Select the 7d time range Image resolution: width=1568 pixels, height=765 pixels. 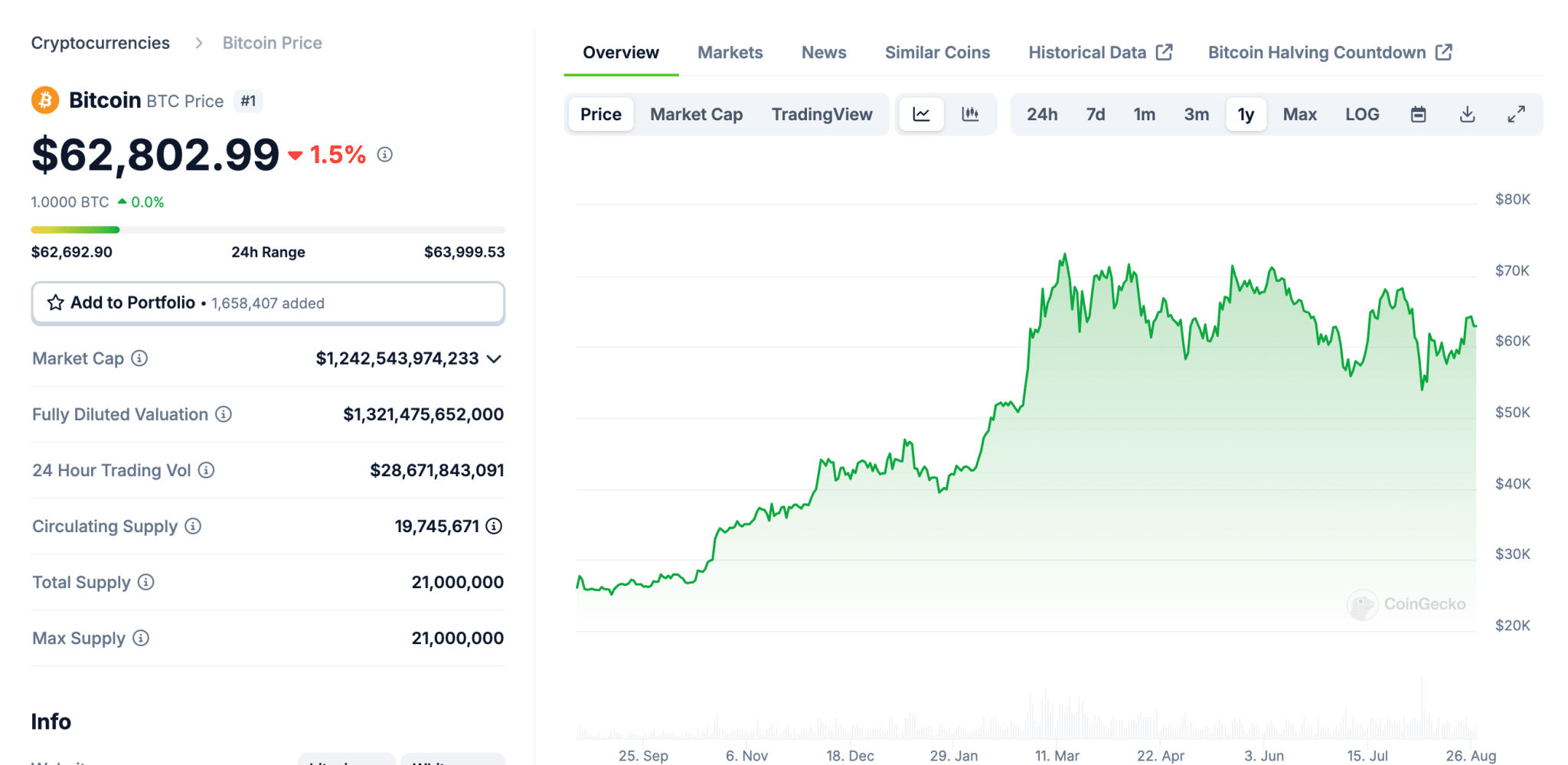tap(1095, 115)
